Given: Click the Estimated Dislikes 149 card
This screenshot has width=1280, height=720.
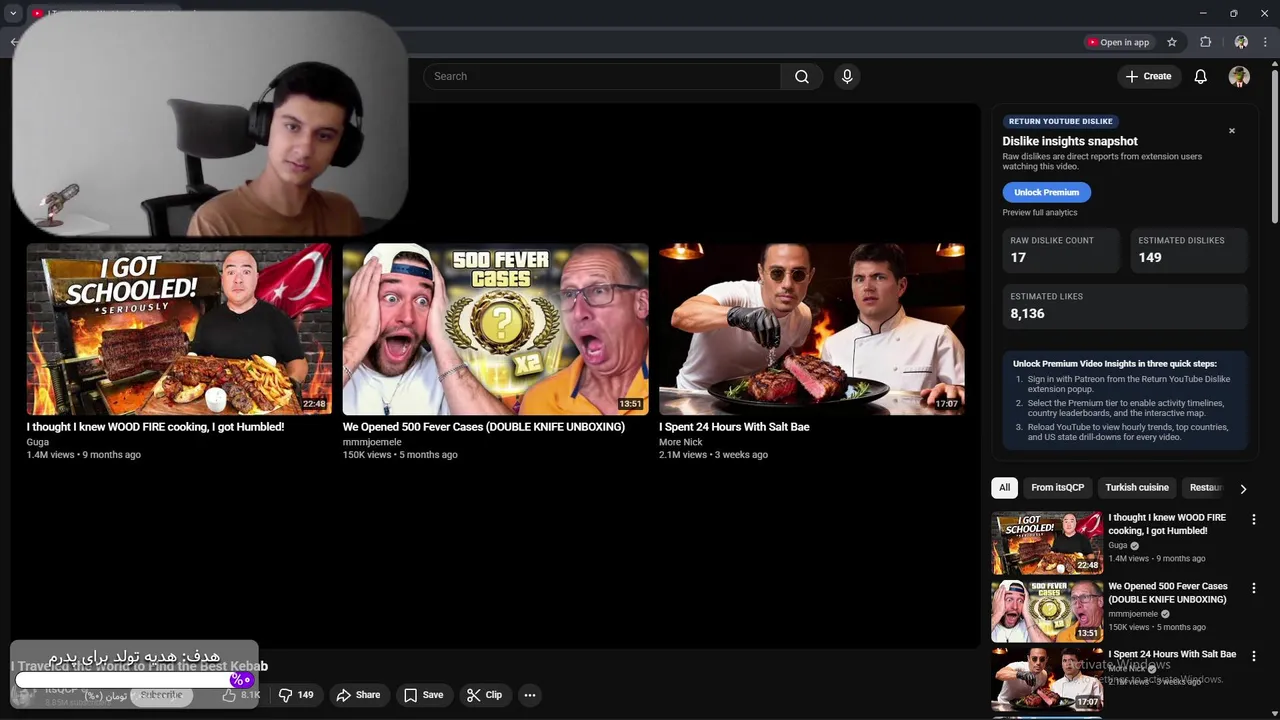Looking at the screenshot, I should pos(1188,250).
